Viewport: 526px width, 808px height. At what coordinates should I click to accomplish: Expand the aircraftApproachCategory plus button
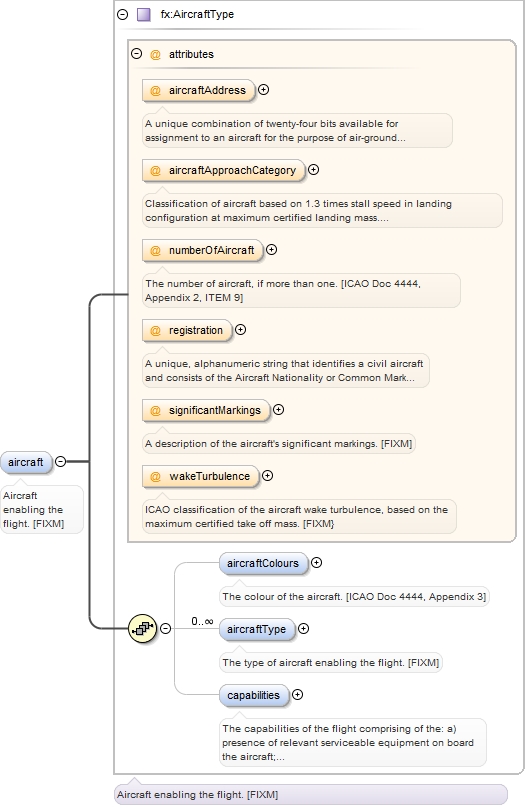[x=313, y=170]
